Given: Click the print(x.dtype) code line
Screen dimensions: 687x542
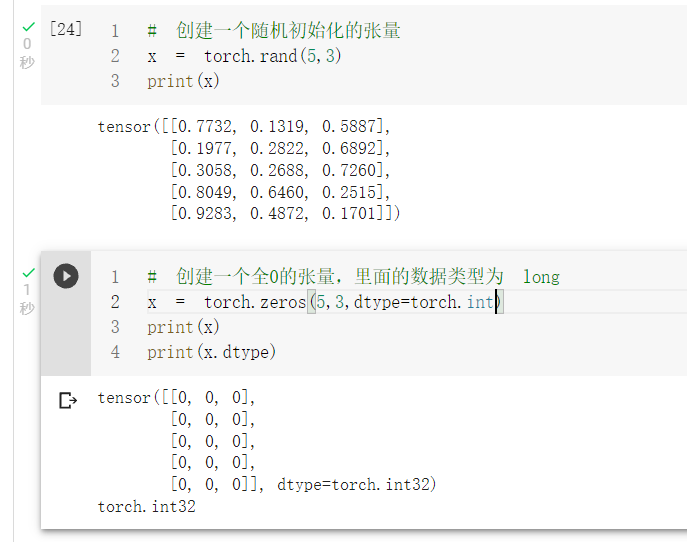Looking at the screenshot, I should click(x=211, y=352).
